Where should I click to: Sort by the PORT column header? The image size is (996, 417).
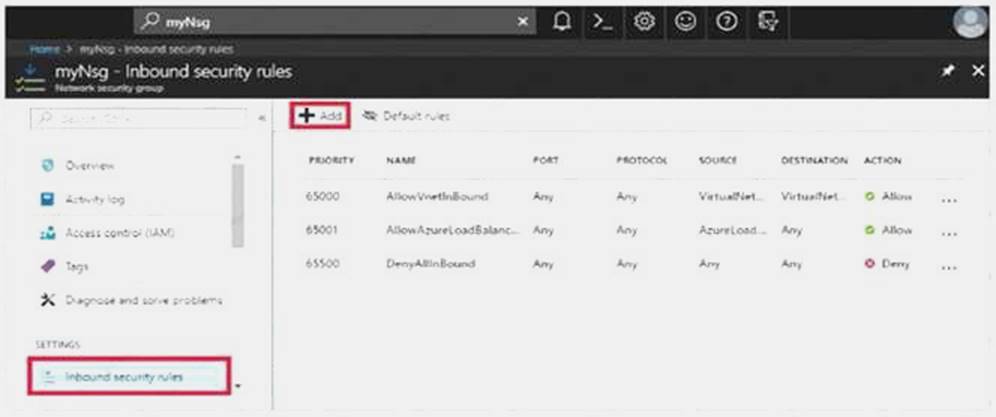tap(546, 161)
